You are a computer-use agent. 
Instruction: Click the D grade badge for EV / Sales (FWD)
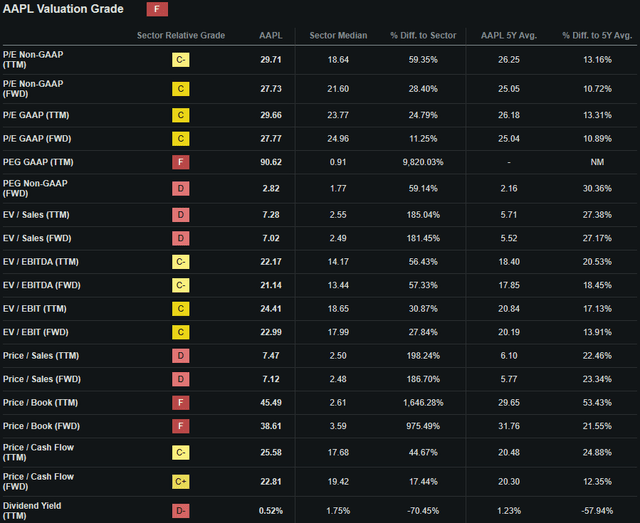(x=180, y=238)
